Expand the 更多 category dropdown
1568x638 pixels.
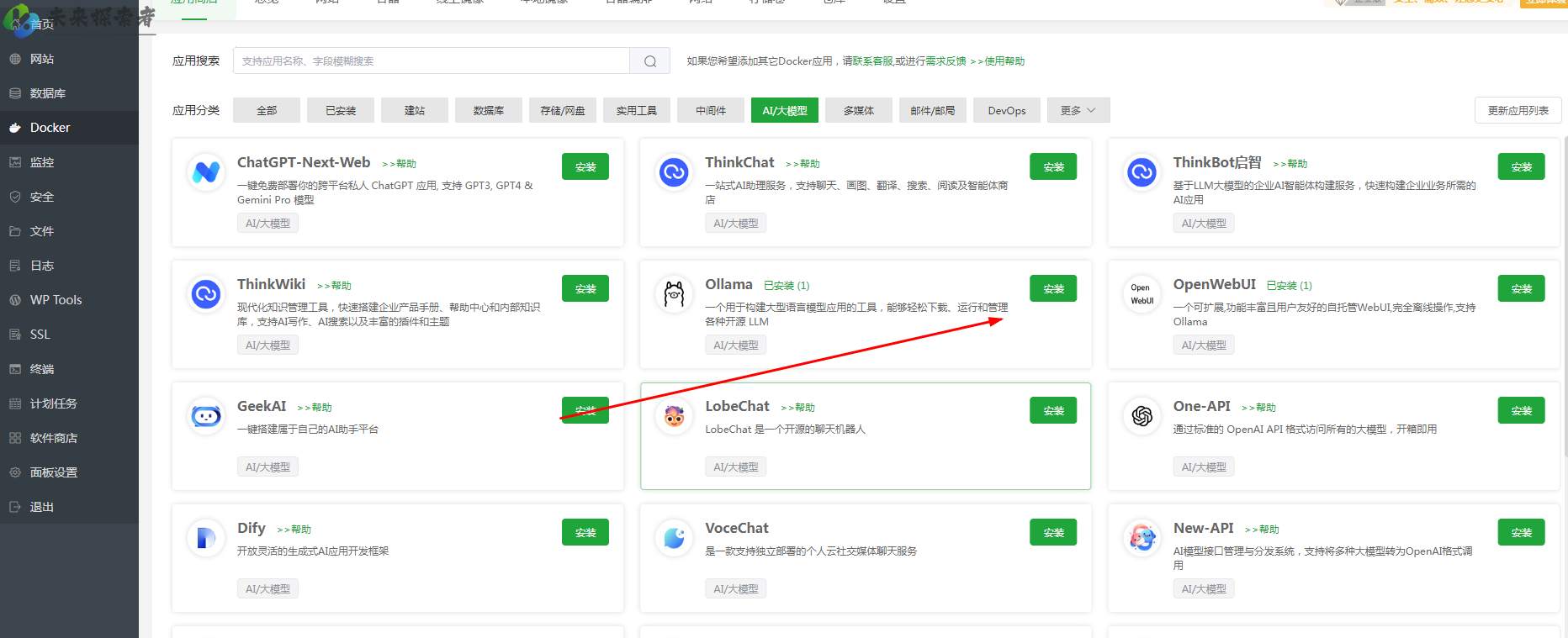click(x=1078, y=111)
